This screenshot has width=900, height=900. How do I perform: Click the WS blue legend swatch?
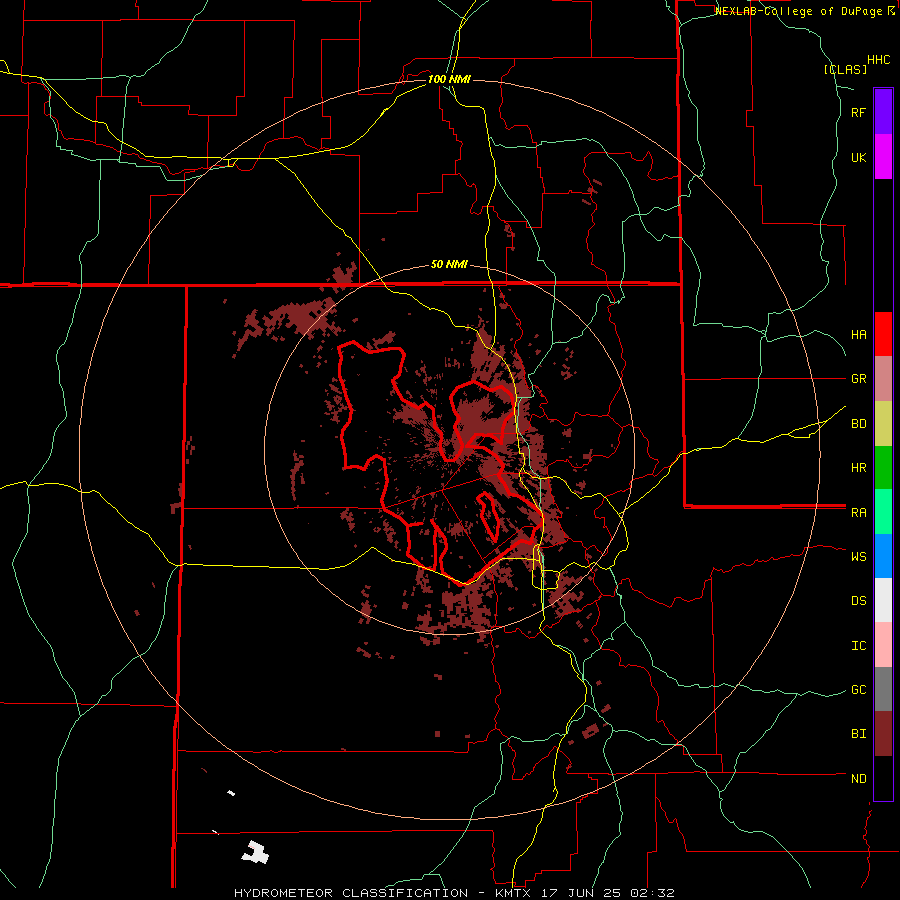[x=883, y=556]
